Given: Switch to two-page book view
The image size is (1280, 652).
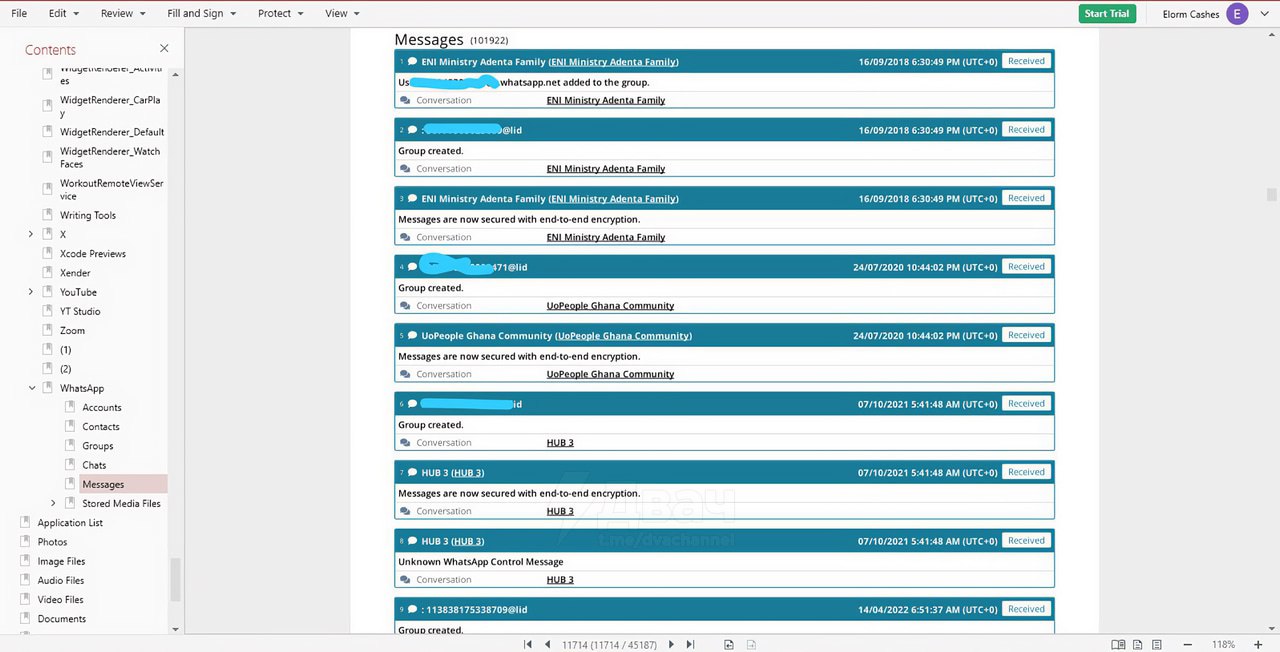Looking at the screenshot, I should pos(1119,645).
